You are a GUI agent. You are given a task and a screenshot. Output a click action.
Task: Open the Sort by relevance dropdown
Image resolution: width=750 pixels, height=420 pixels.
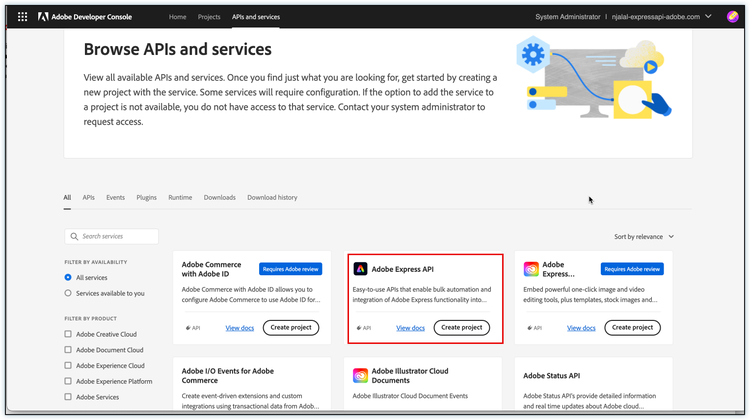click(x=644, y=237)
